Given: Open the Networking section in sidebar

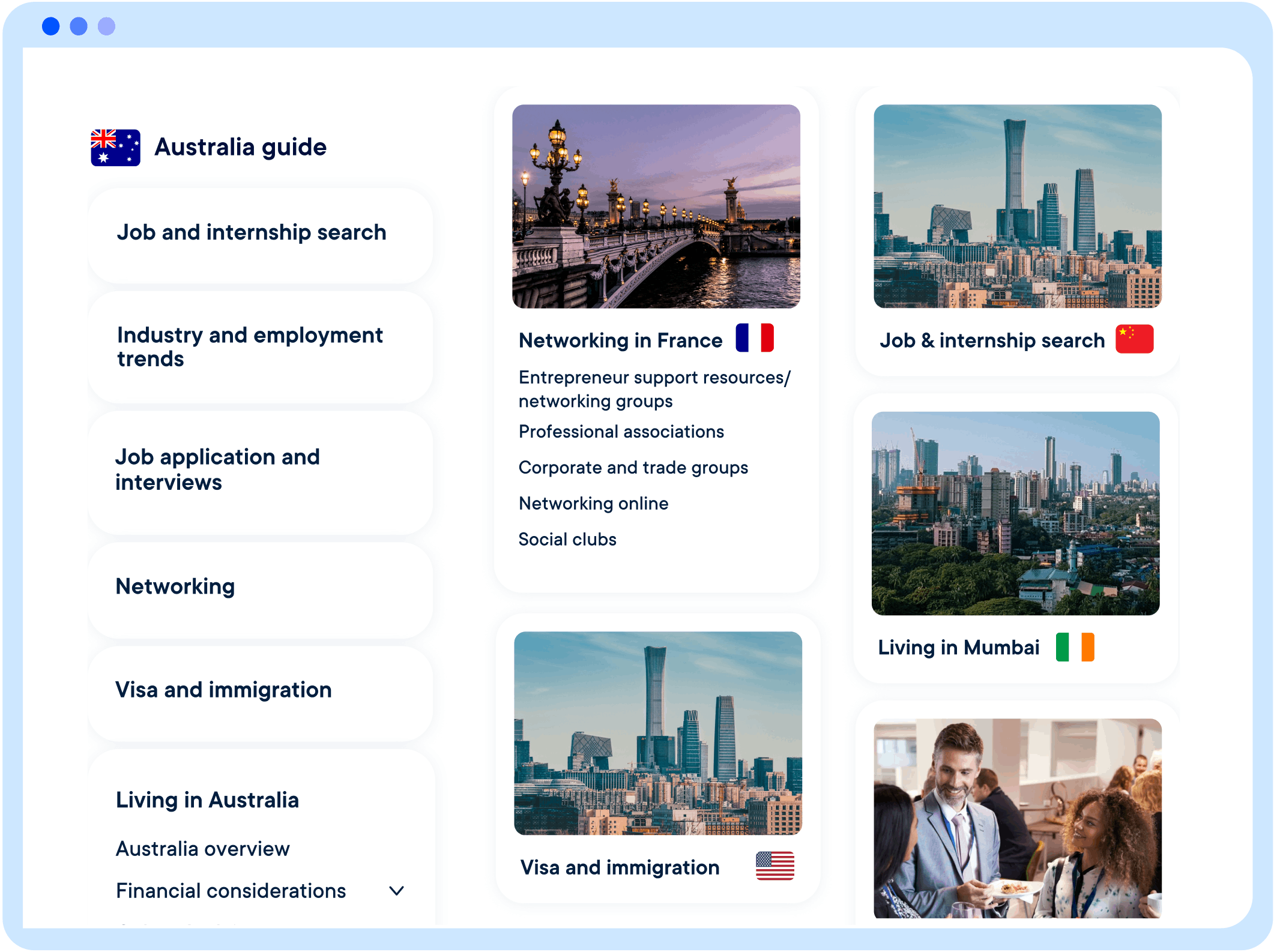Looking at the screenshot, I should [x=260, y=590].
